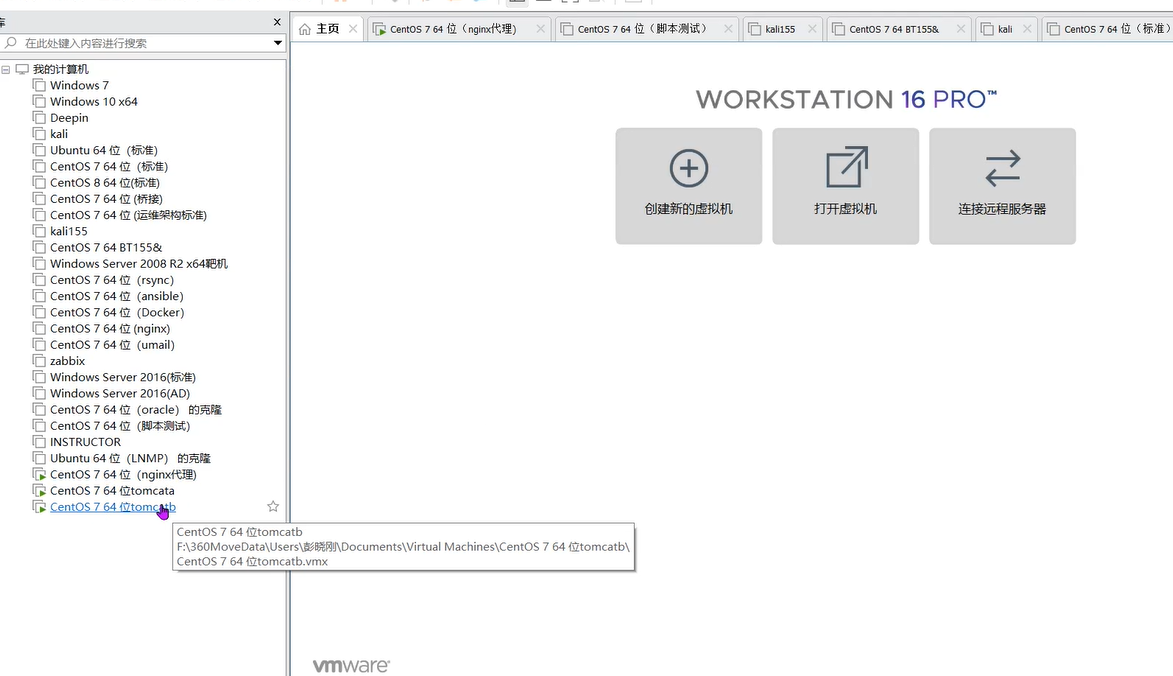1173x676 pixels.
Task: Select kali155 in the library tree
Action: click(x=69, y=231)
